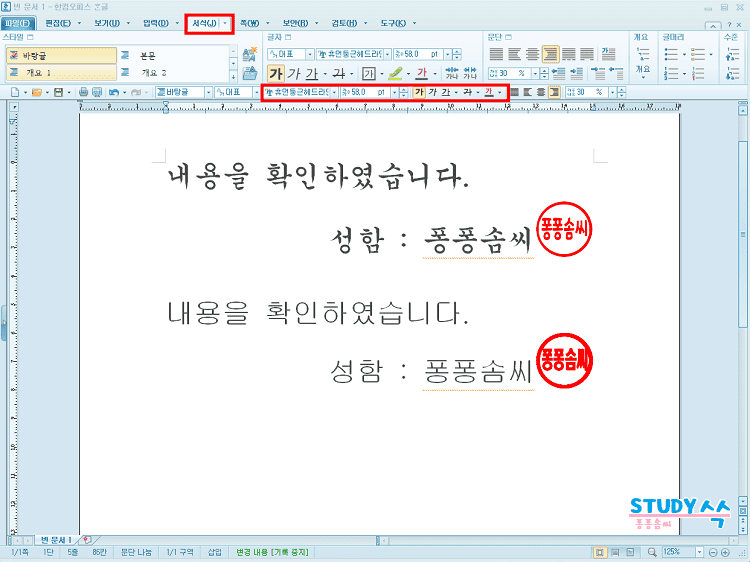Screen dimensions: 750x562
Task: Toggle bold 가 in the ribbon
Action: (276, 74)
